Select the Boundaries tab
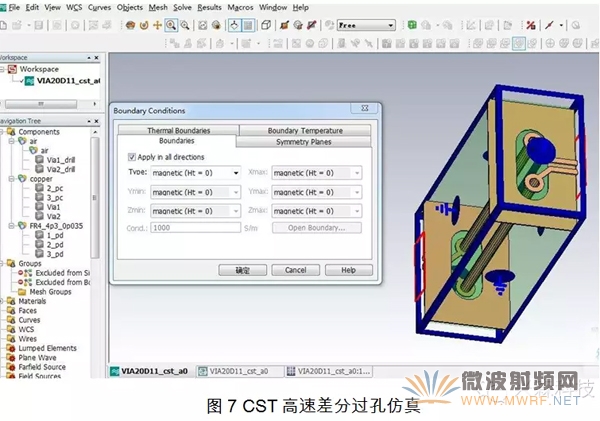Screen dimensions: 600x421 tap(177, 141)
